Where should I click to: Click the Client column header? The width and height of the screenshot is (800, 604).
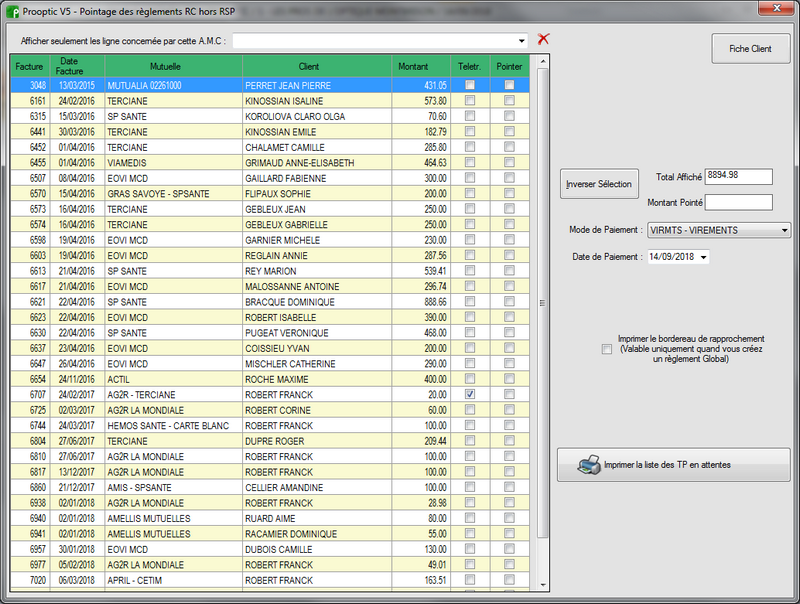[x=317, y=66]
